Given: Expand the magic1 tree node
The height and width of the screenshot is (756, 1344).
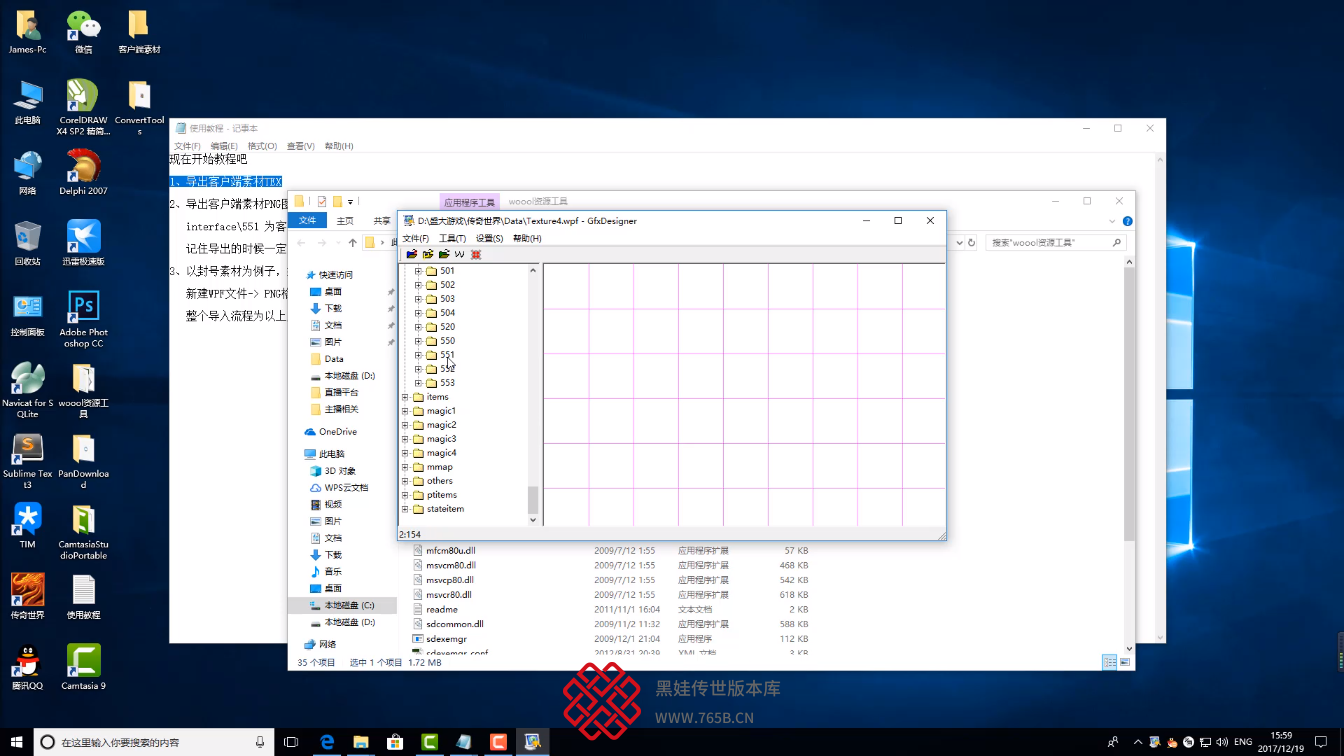Looking at the screenshot, I should click(405, 411).
